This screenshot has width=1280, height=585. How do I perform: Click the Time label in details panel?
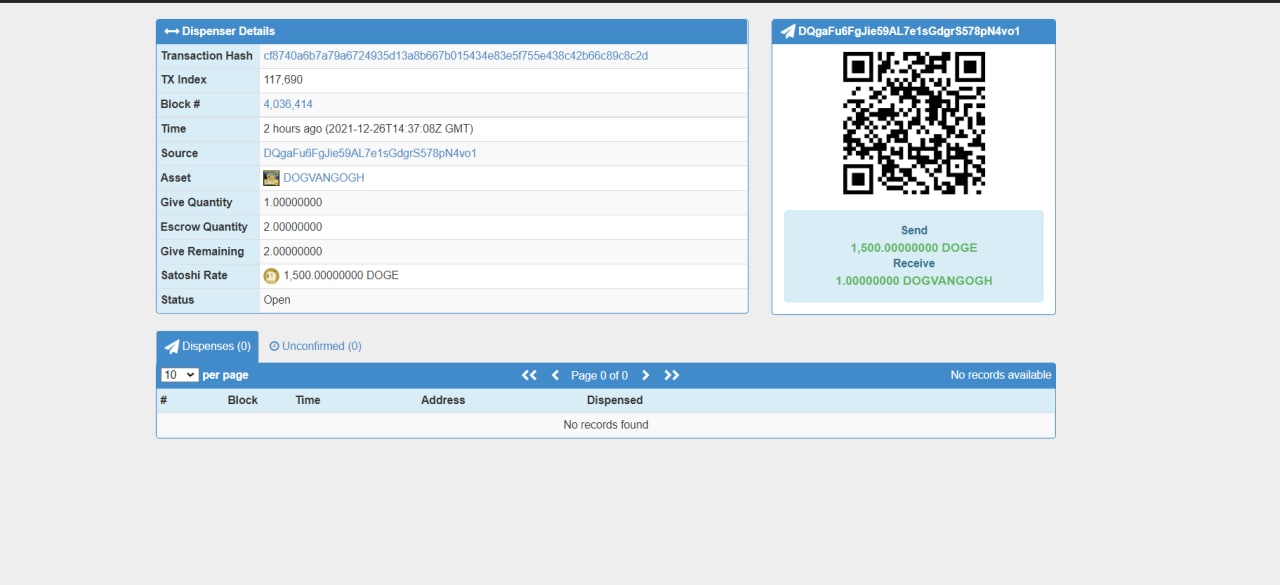coord(174,129)
